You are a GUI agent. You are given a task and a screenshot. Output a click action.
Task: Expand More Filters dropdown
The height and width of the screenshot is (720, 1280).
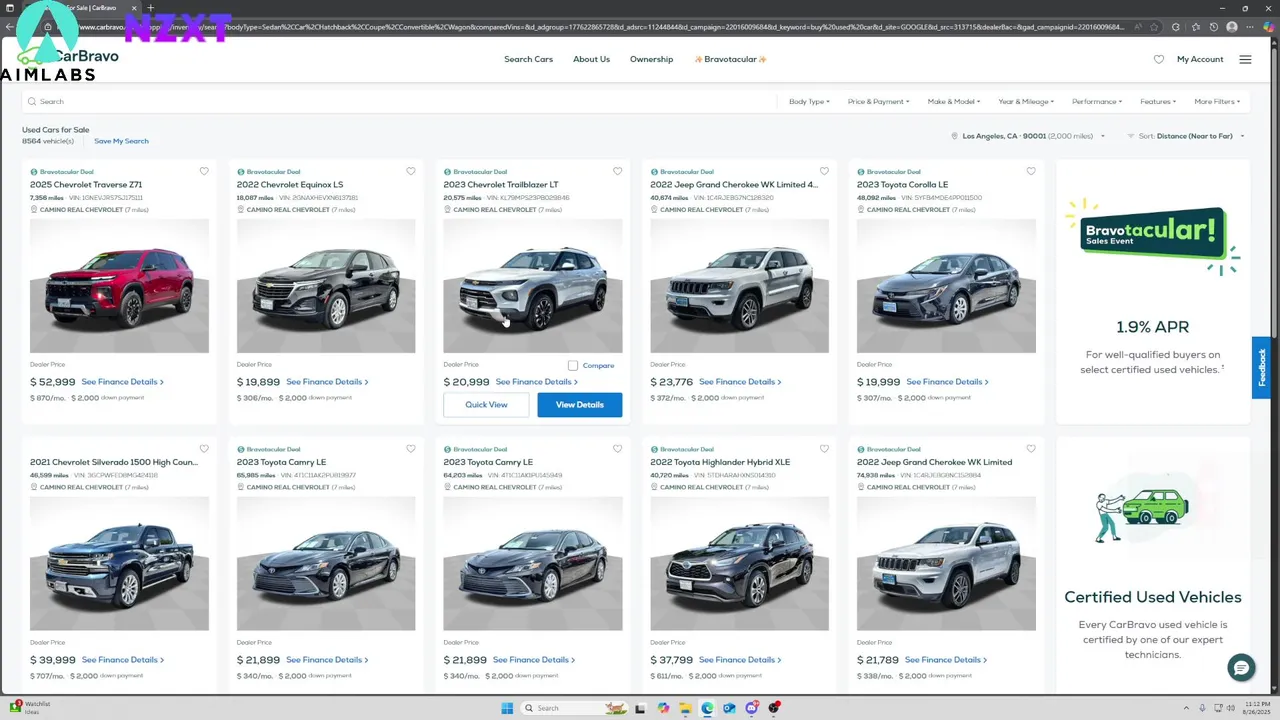[x=1218, y=101]
